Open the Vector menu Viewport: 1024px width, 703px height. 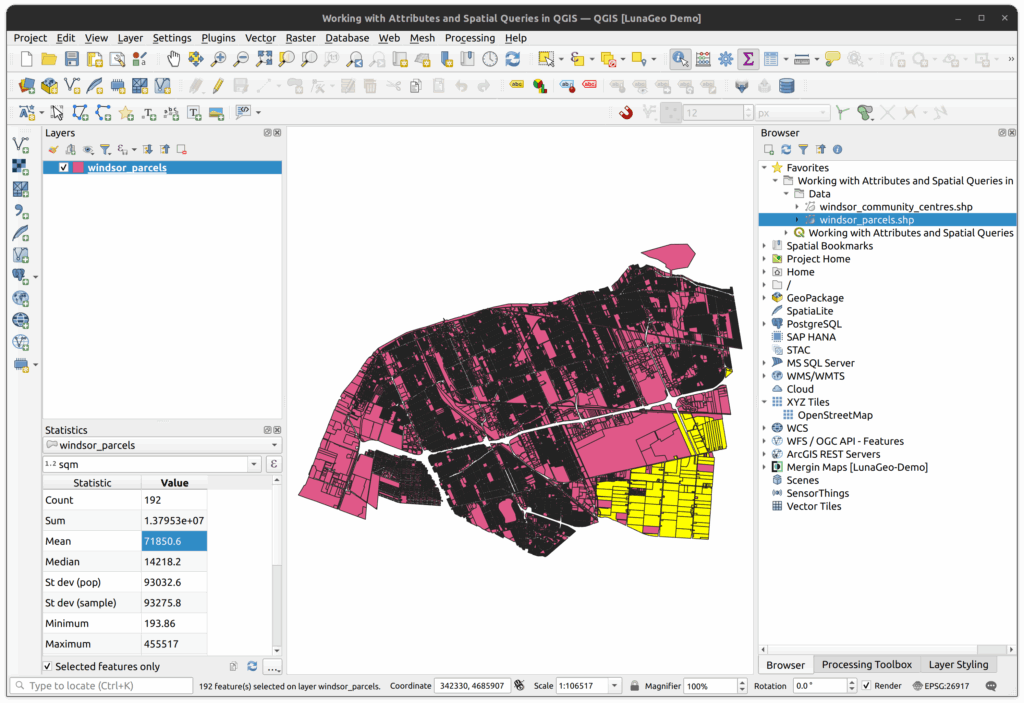tap(260, 38)
